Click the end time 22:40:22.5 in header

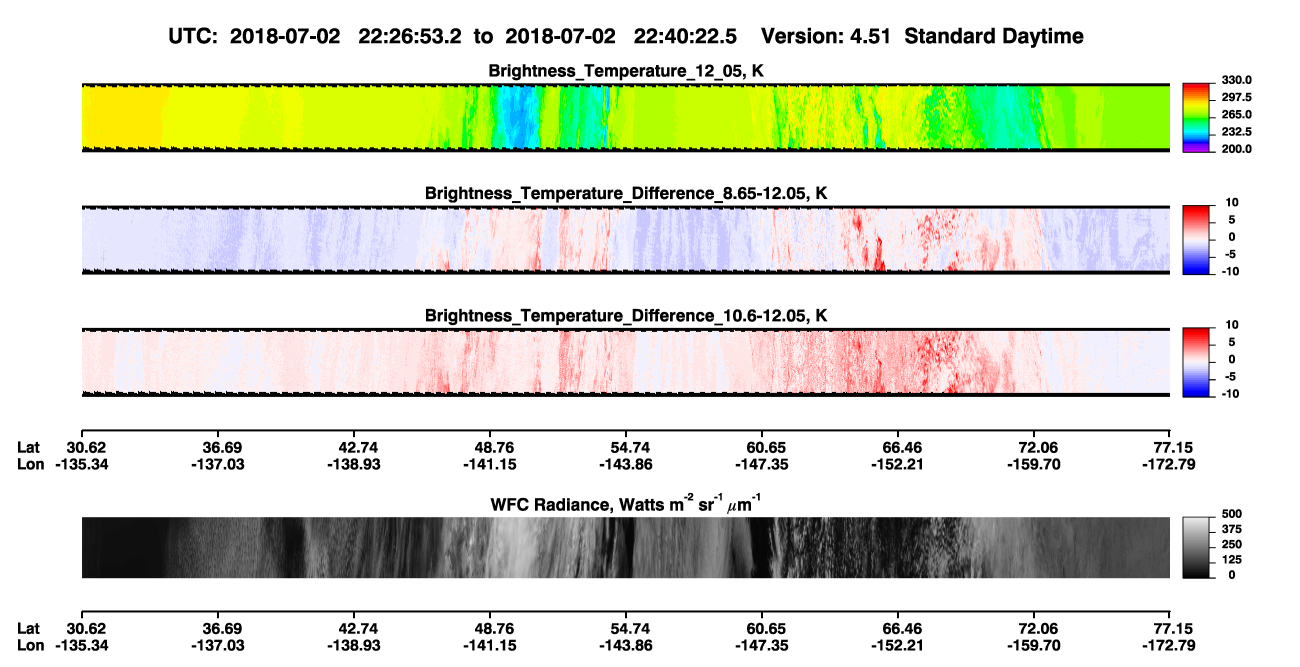click(685, 37)
